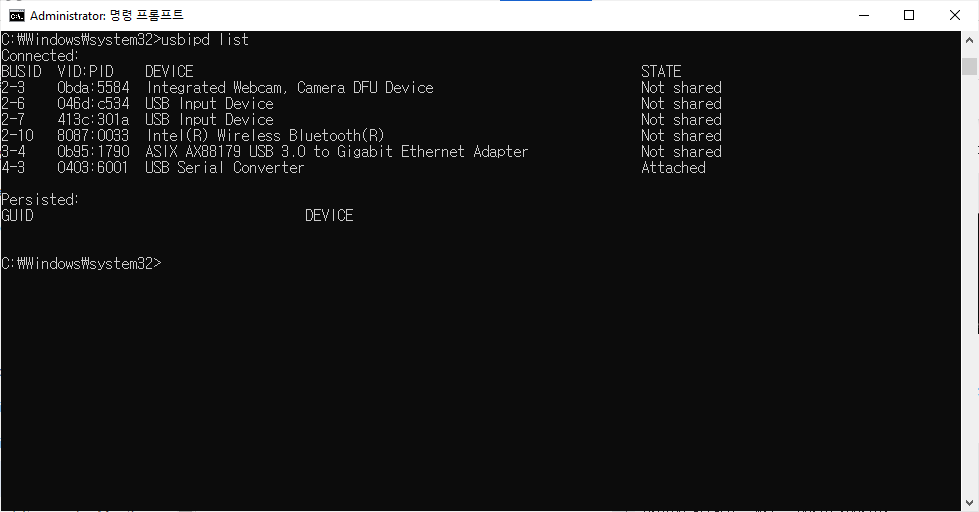Select the Intel Wireless Bluetooth device text

[265, 136]
